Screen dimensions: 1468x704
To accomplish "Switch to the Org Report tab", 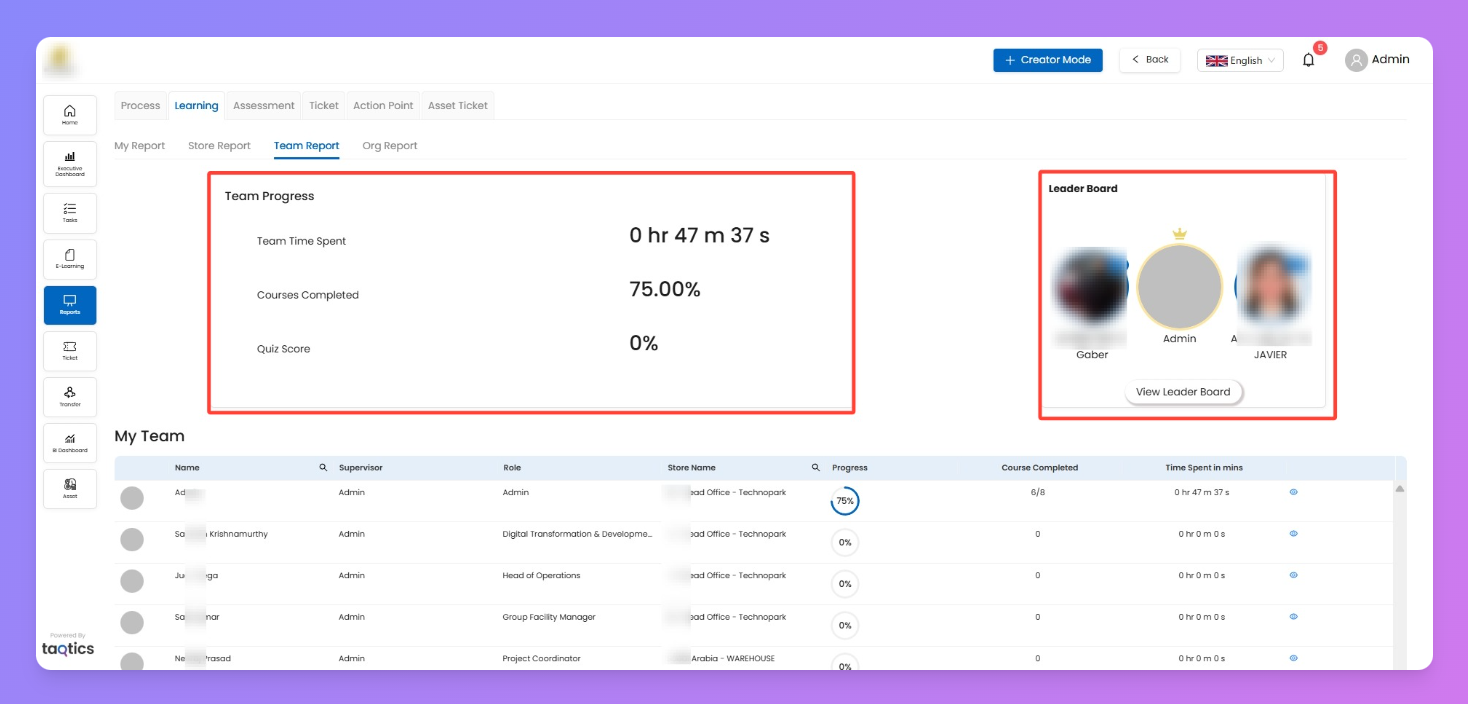I will [x=390, y=146].
